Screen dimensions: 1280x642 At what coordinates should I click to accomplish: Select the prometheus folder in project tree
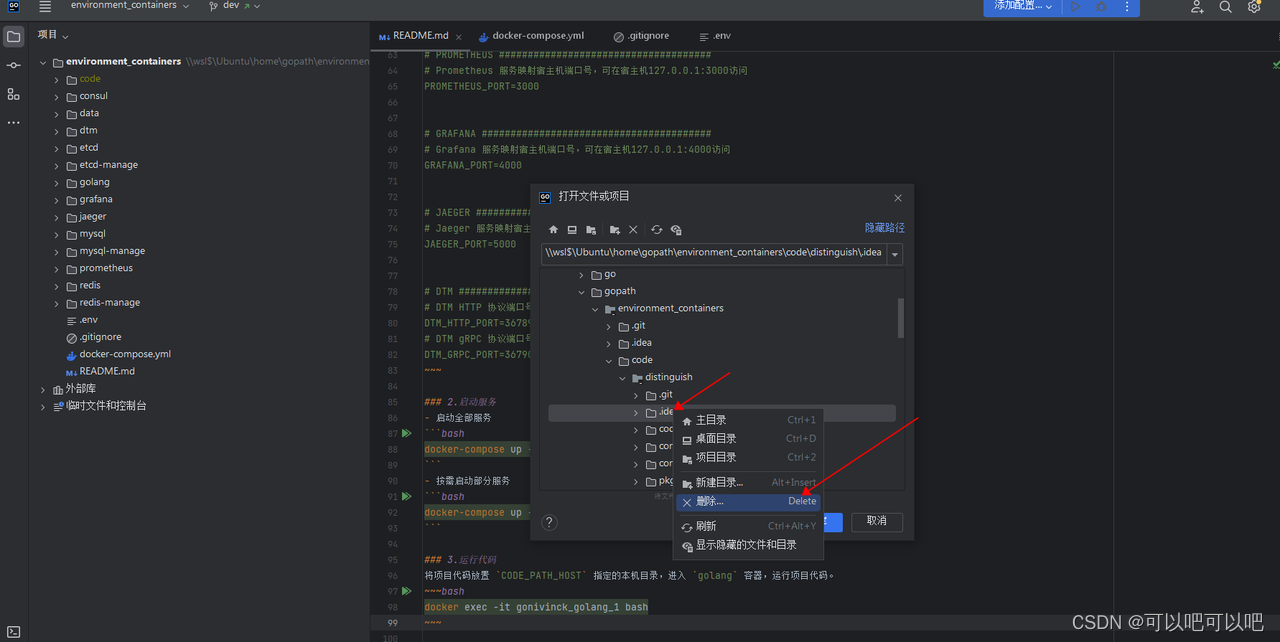tap(106, 268)
